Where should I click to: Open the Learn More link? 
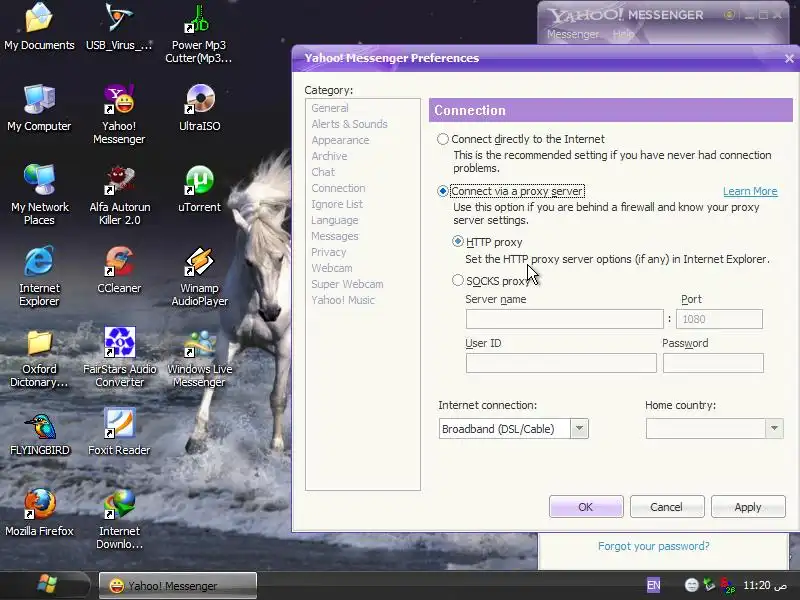[750, 191]
